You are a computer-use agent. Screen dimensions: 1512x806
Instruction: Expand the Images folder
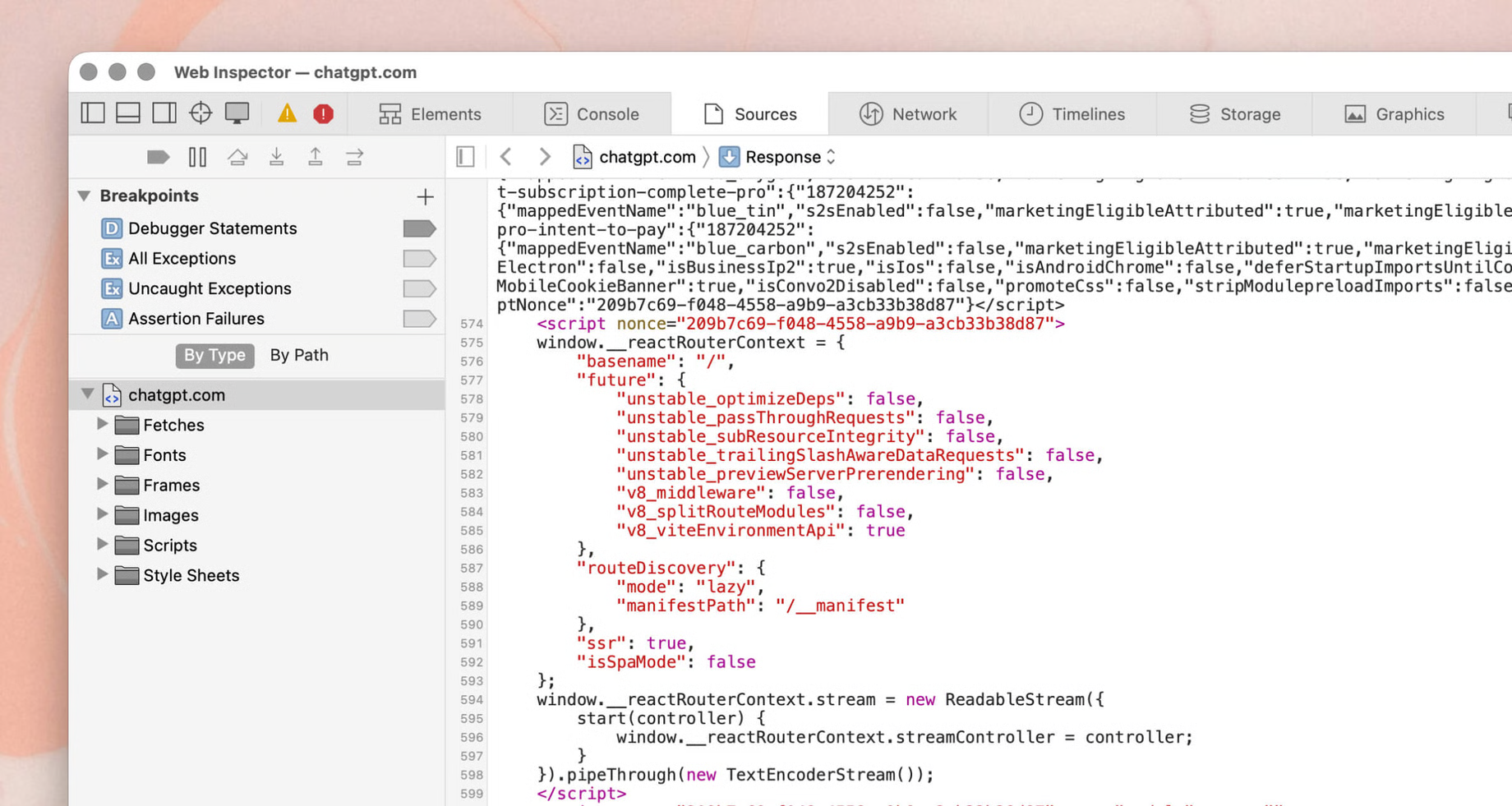coord(102,514)
